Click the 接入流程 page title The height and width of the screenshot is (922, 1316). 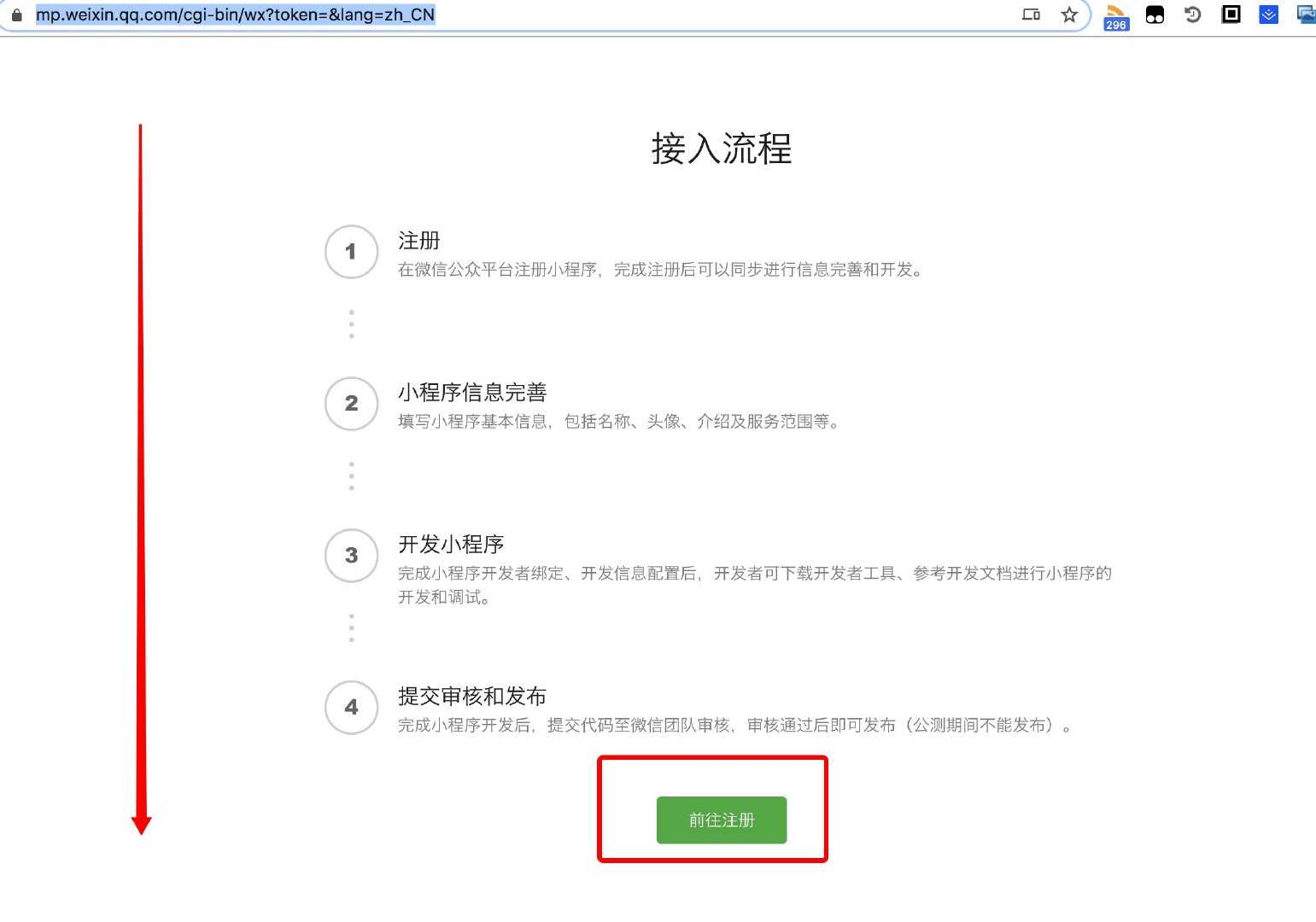coord(722,149)
